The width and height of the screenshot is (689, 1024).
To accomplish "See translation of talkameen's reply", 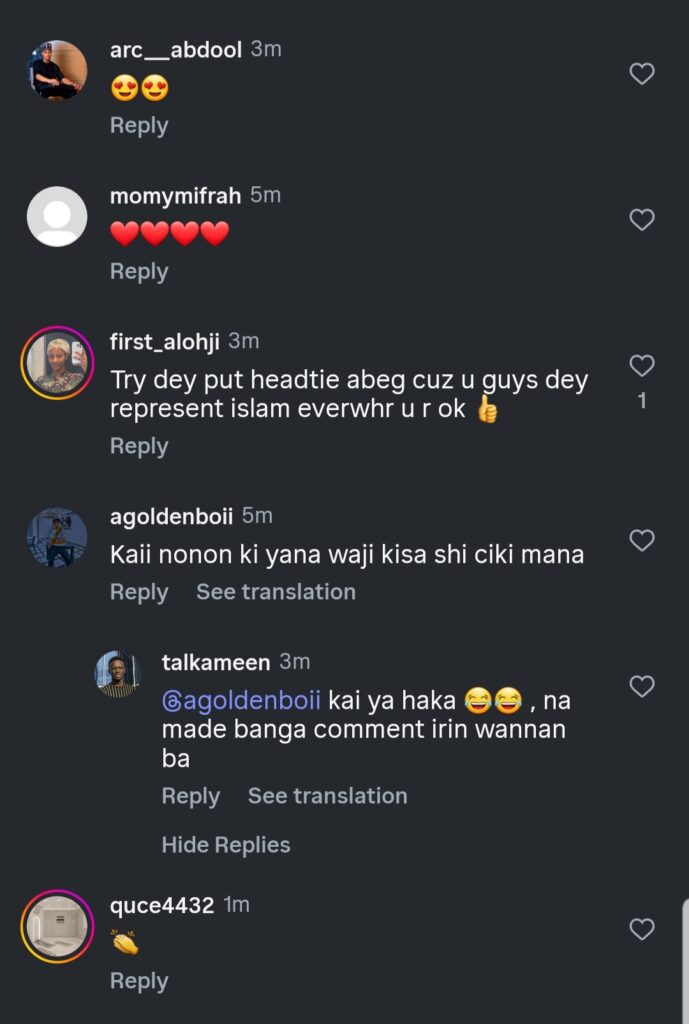I will 328,796.
